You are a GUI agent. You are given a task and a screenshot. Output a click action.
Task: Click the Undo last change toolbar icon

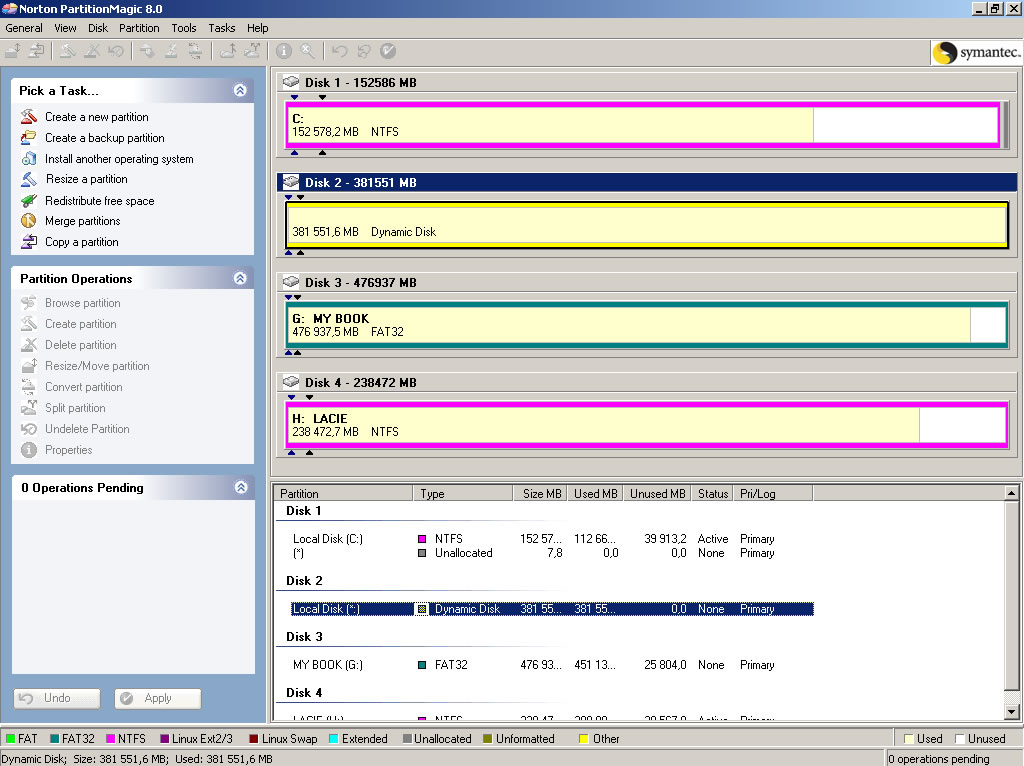(340, 50)
